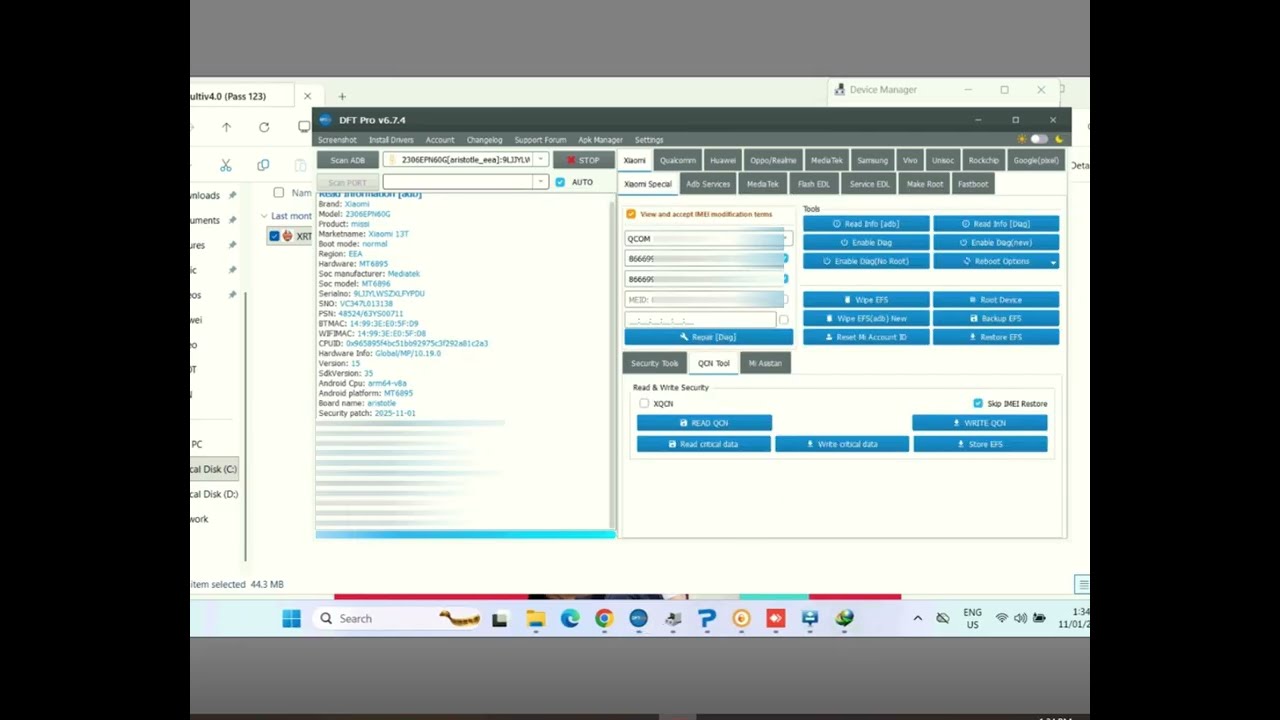Open the Adb Services tab
The height and width of the screenshot is (720, 1280).
coord(708,184)
